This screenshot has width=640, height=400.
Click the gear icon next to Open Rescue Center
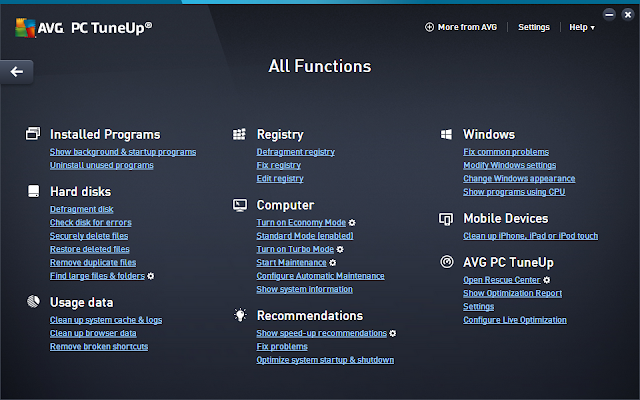point(546,280)
